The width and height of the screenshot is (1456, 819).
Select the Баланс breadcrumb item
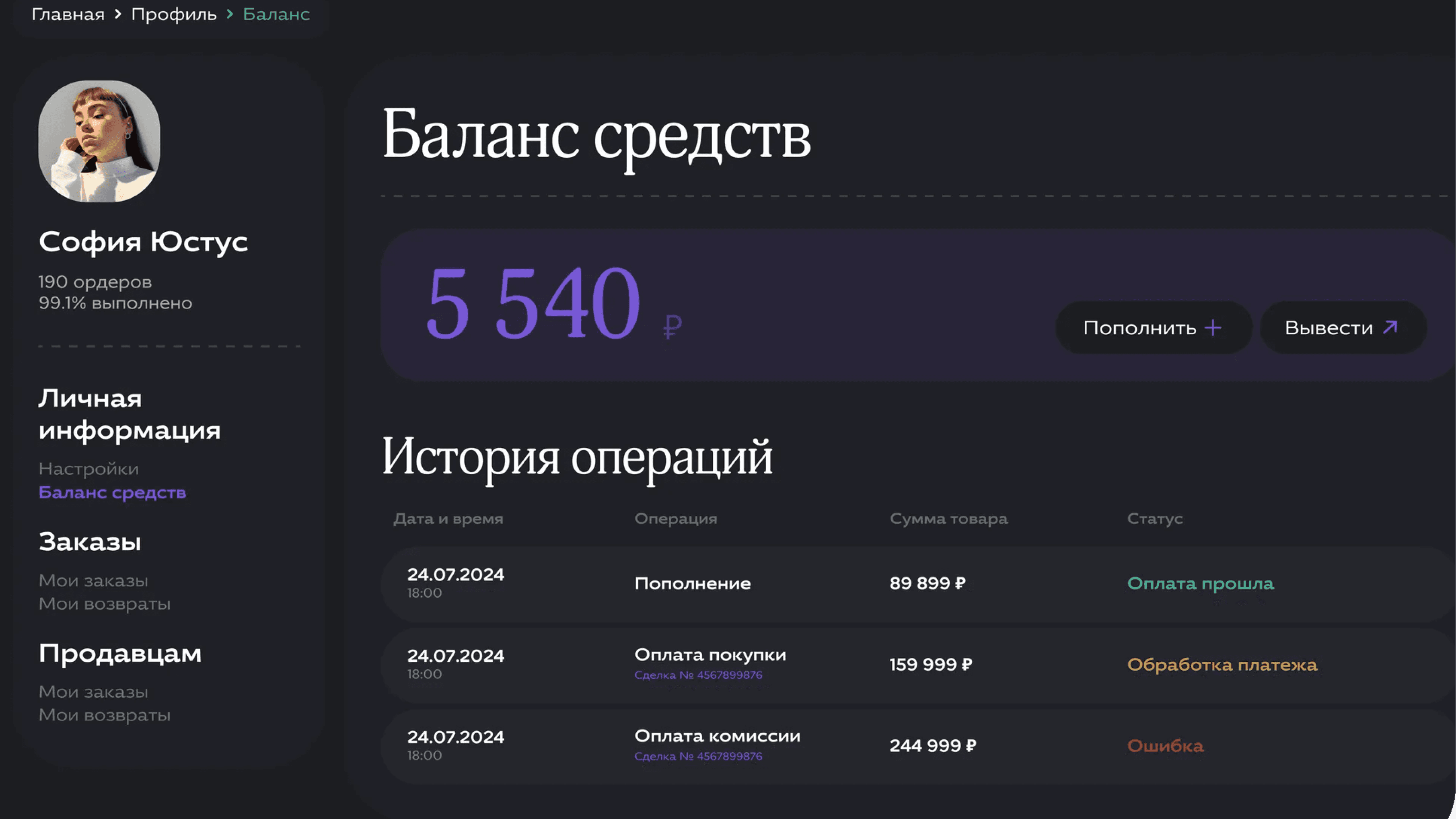[x=276, y=14]
